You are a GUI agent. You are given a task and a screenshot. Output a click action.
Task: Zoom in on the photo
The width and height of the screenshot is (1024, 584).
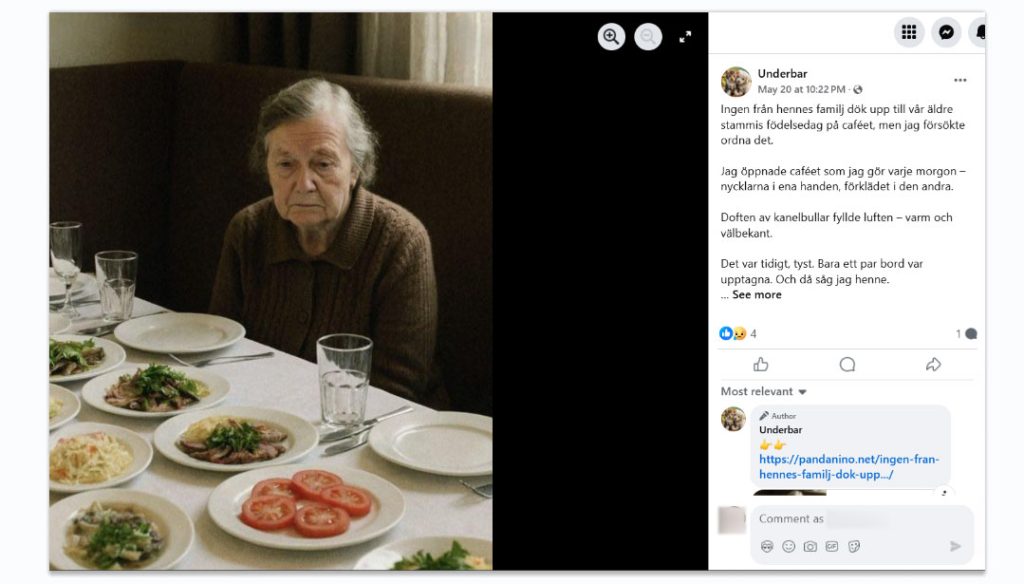(x=611, y=37)
